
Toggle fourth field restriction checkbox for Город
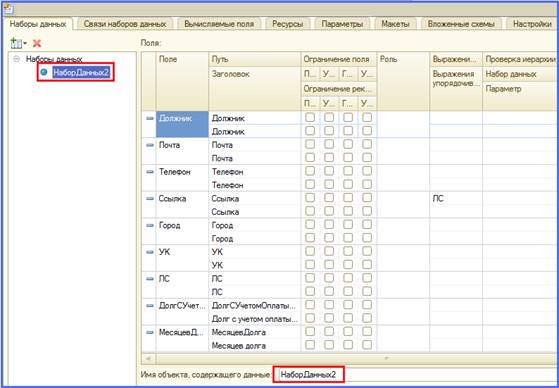[367, 224]
